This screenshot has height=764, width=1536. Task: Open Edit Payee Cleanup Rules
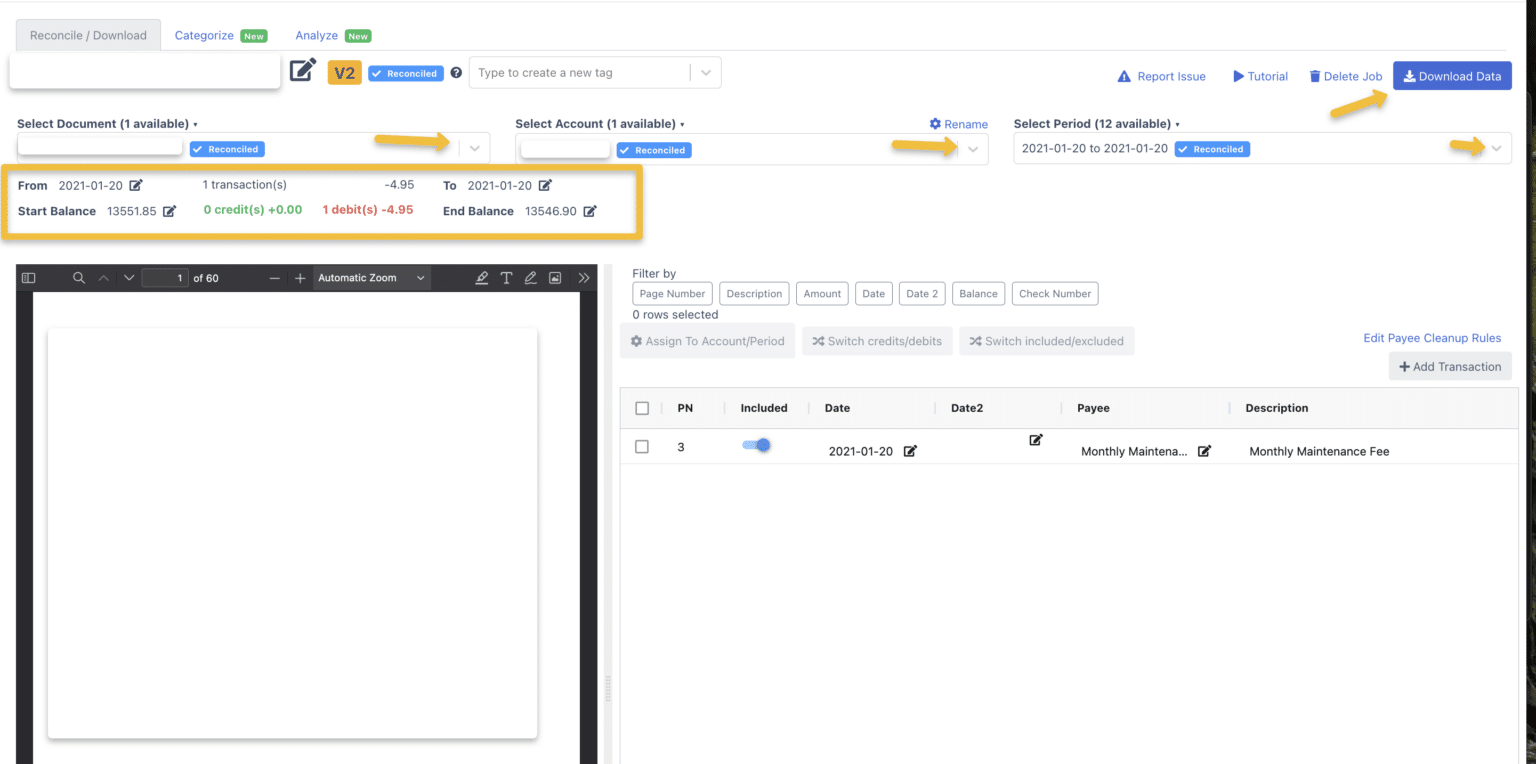coord(1432,338)
